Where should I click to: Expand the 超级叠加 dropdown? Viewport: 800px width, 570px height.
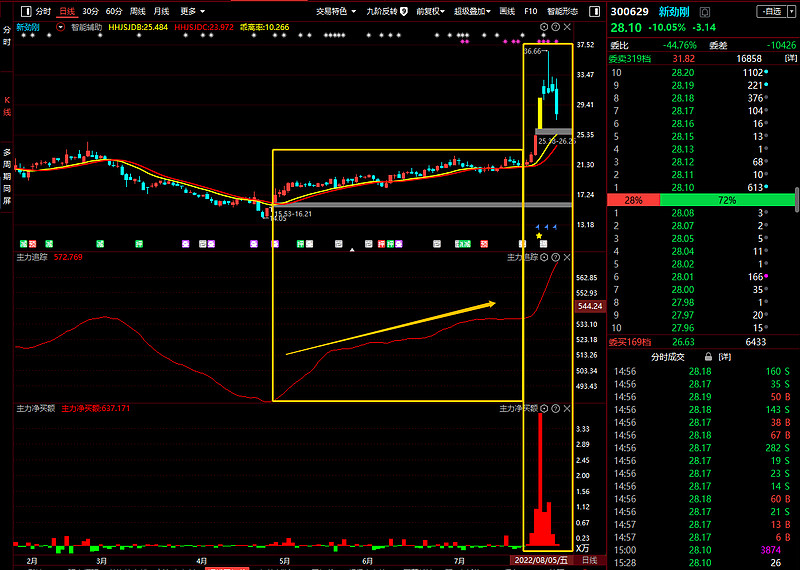click(472, 11)
